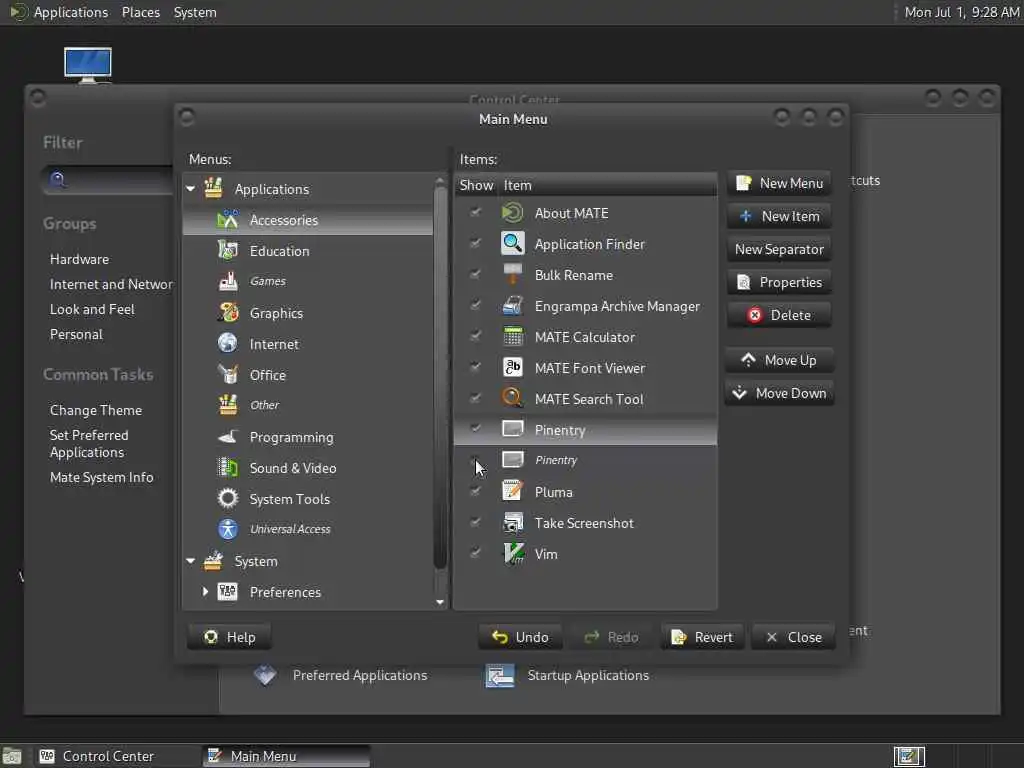Image resolution: width=1024 pixels, height=768 pixels.
Task: Click the Sound & Video icon
Action: click(227, 468)
